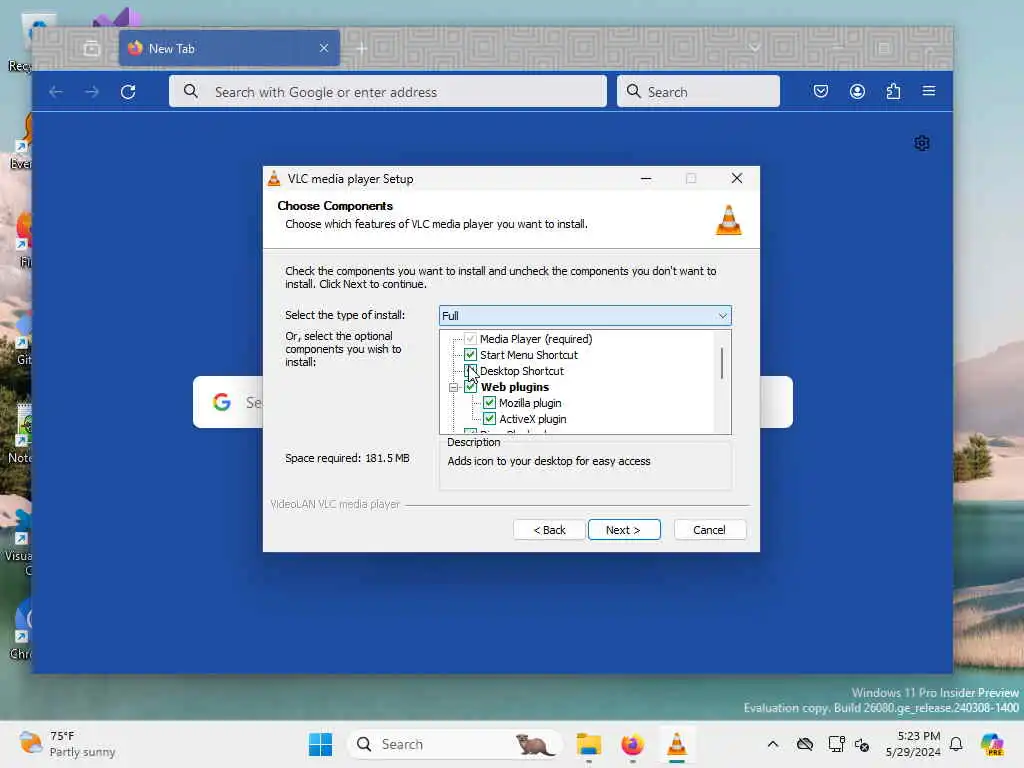Viewport: 1024px width, 768px height.
Task: Click the Firefox forward arrow
Action: (92, 92)
